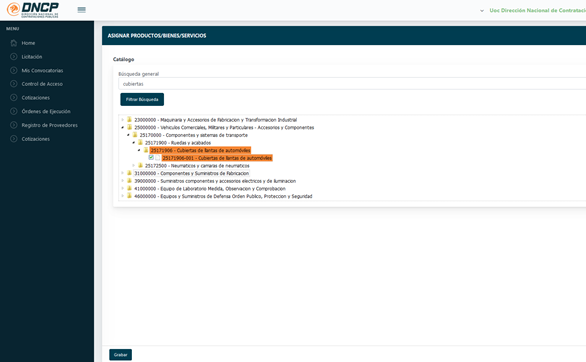Image resolution: width=586 pixels, height=362 pixels.
Task: Collapse the 25171906 Cubiertas de llantas arrow
Action: pos(139,150)
